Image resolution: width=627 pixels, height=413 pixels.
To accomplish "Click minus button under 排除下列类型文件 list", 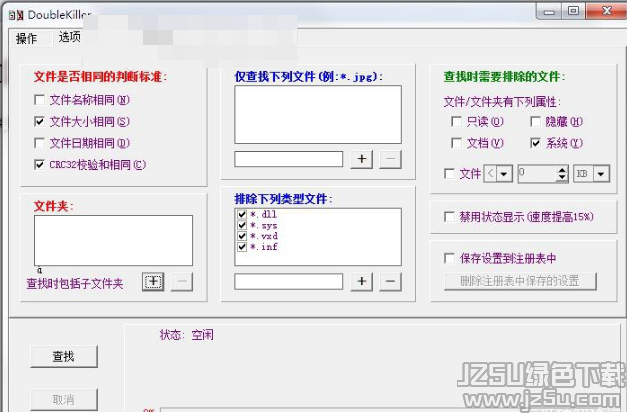I will click(390, 281).
